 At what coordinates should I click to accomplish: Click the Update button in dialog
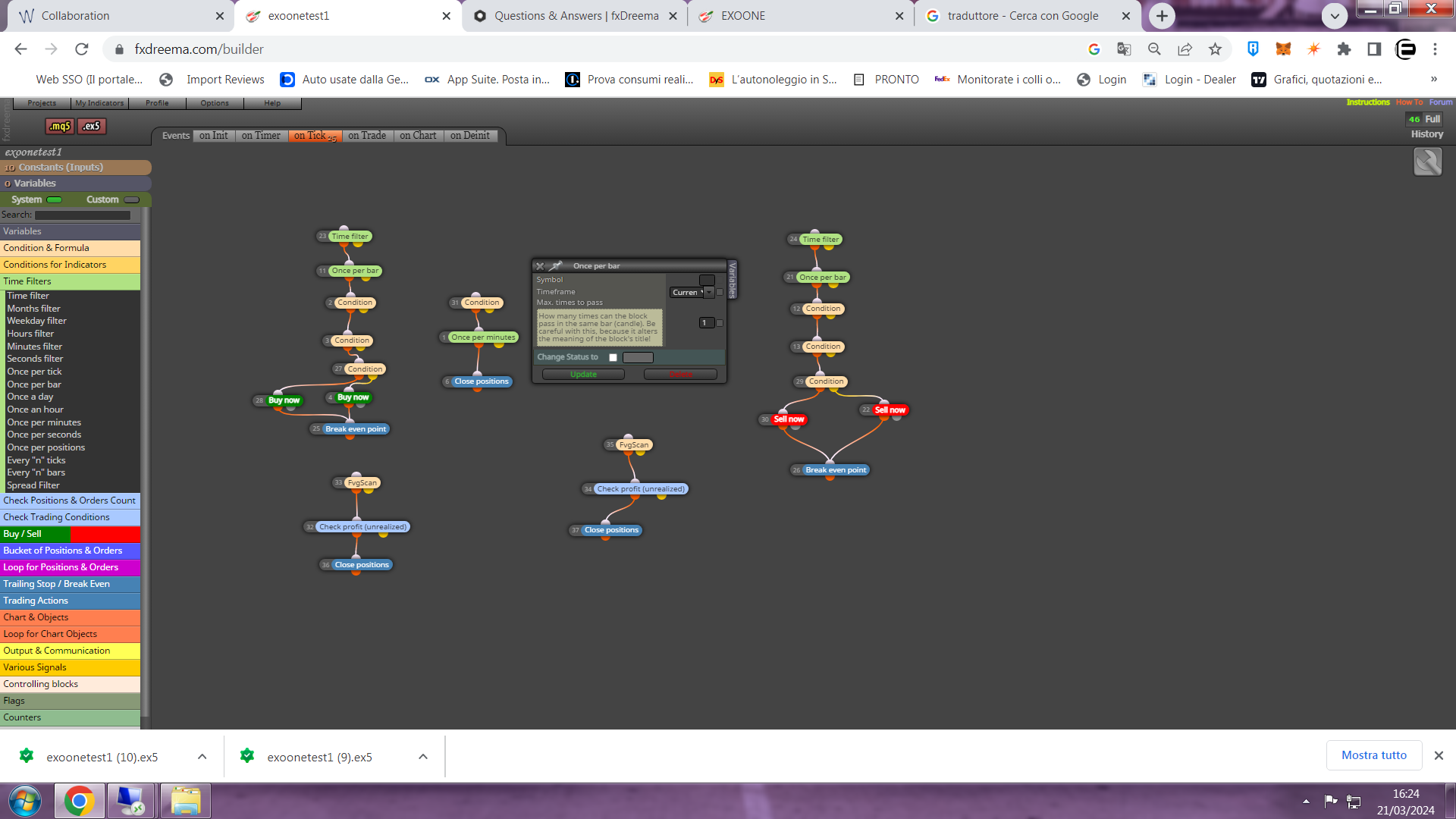click(x=583, y=375)
